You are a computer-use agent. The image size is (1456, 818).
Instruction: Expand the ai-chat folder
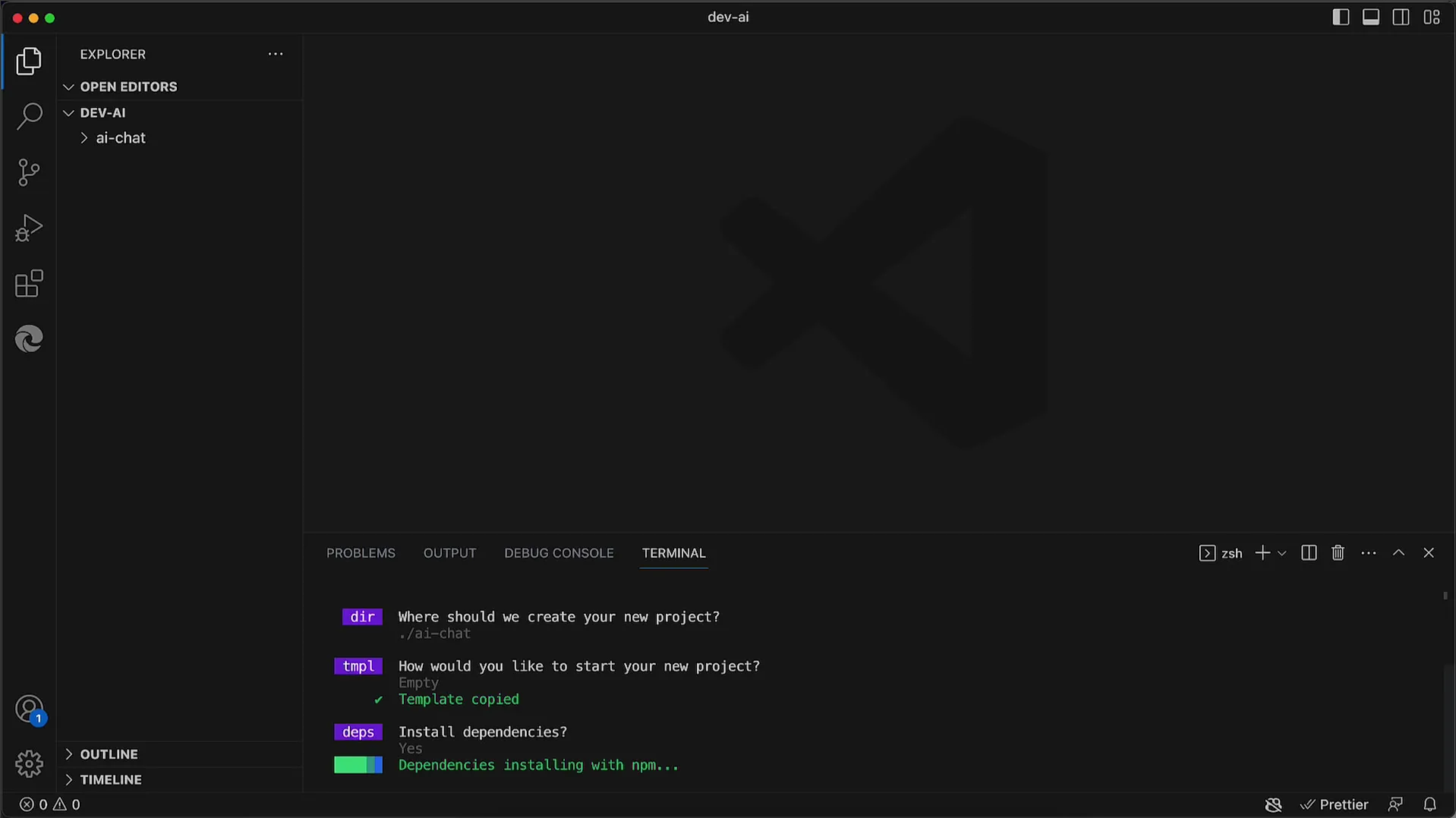click(x=180, y=138)
